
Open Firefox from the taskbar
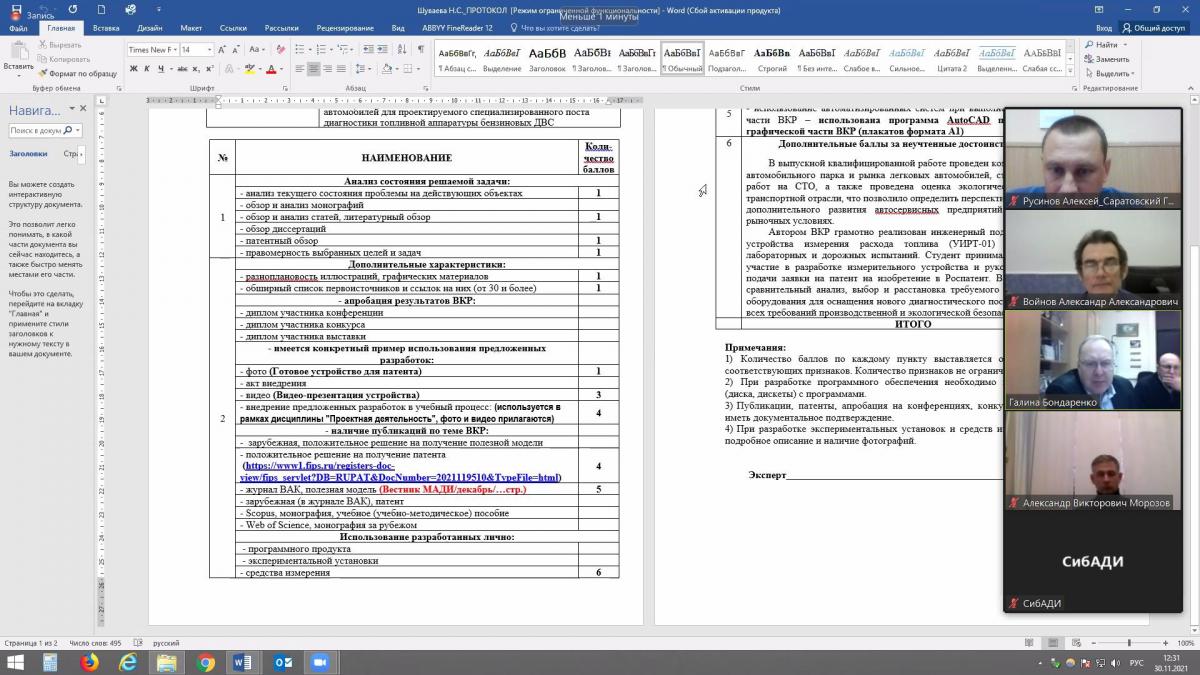coord(90,662)
